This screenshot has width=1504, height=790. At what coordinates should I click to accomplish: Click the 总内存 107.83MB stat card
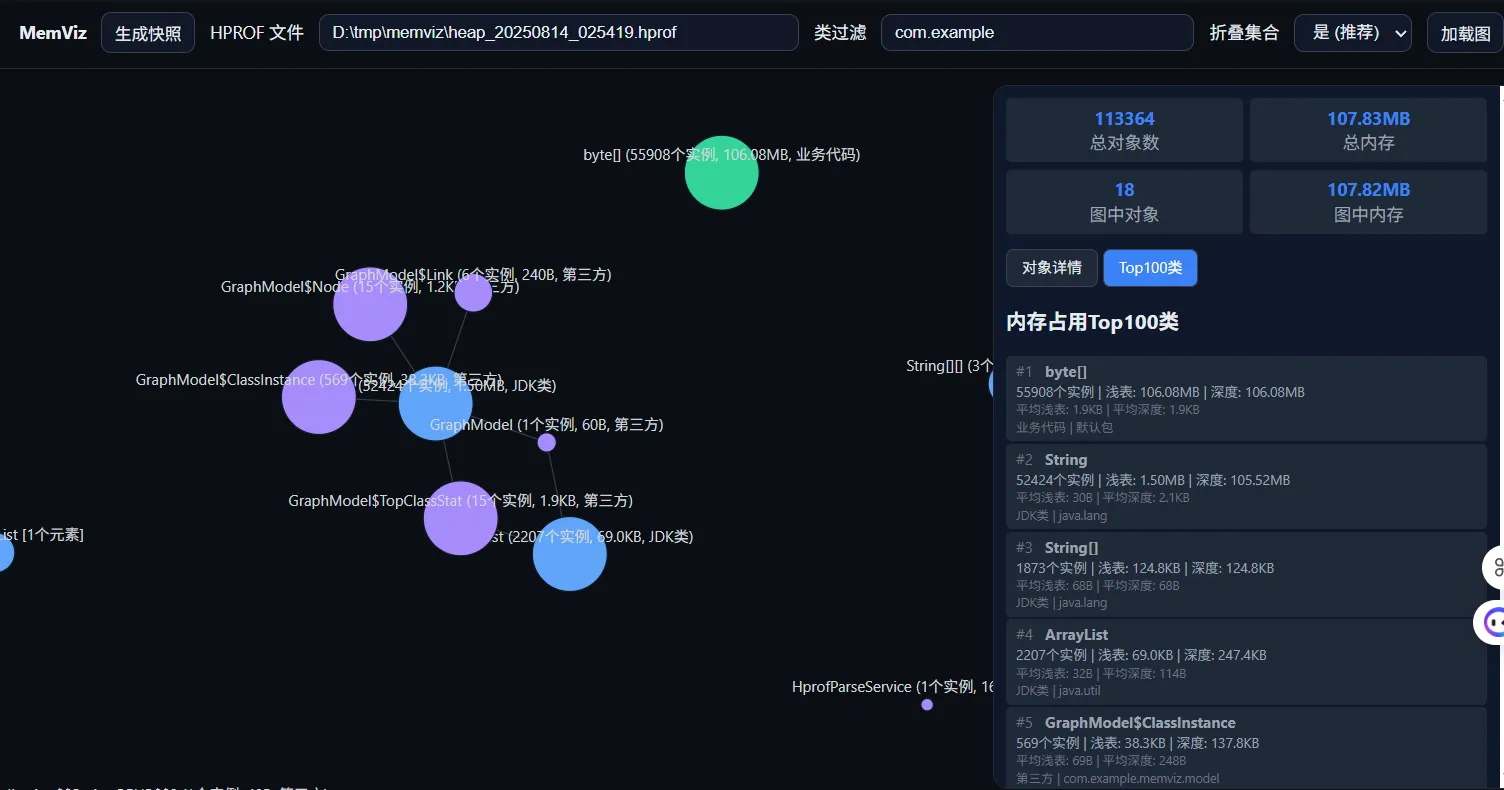1368,130
